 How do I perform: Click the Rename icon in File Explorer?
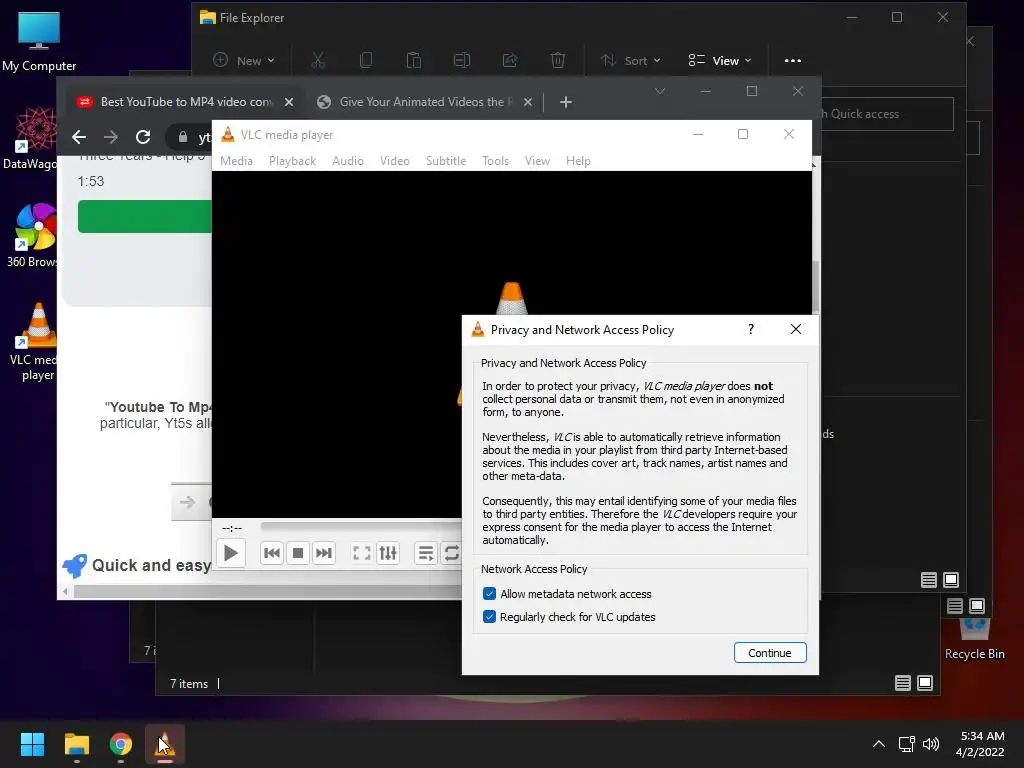point(462,60)
